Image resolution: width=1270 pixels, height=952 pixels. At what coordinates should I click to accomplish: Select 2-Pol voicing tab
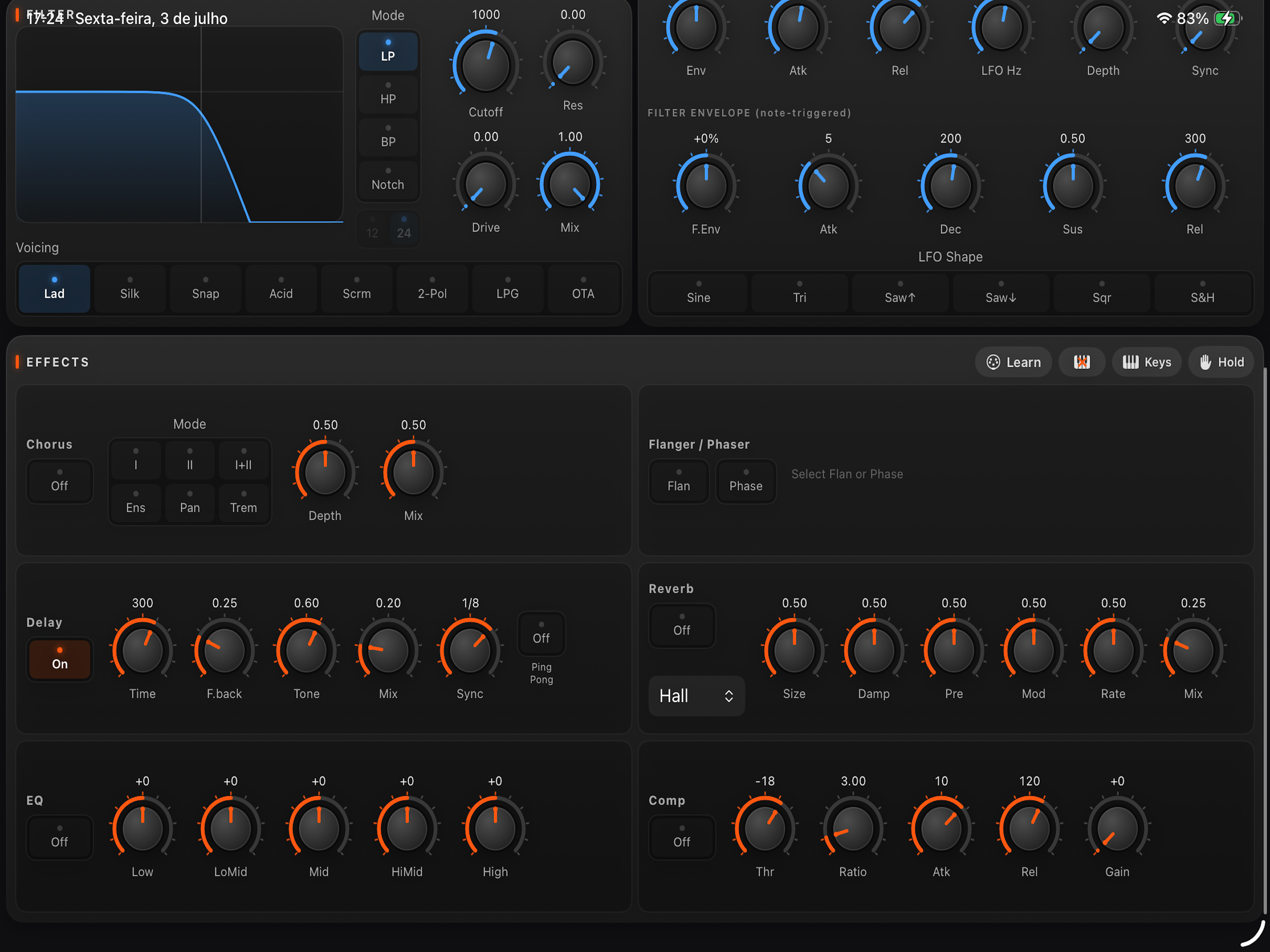(432, 289)
